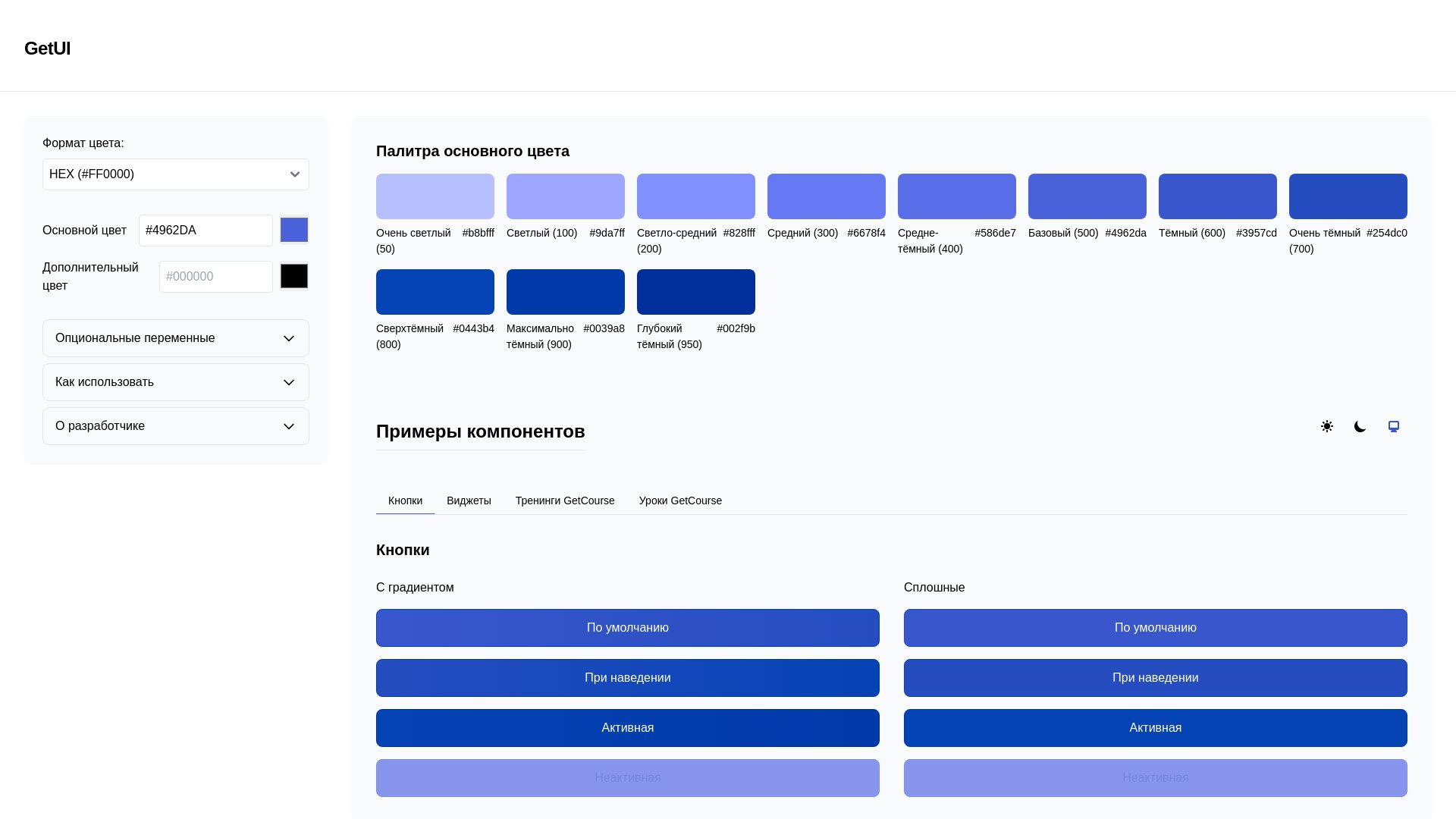Open the primary color picker swatch
1456x819 pixels.
pyautogui.click(x=294, y=230)
